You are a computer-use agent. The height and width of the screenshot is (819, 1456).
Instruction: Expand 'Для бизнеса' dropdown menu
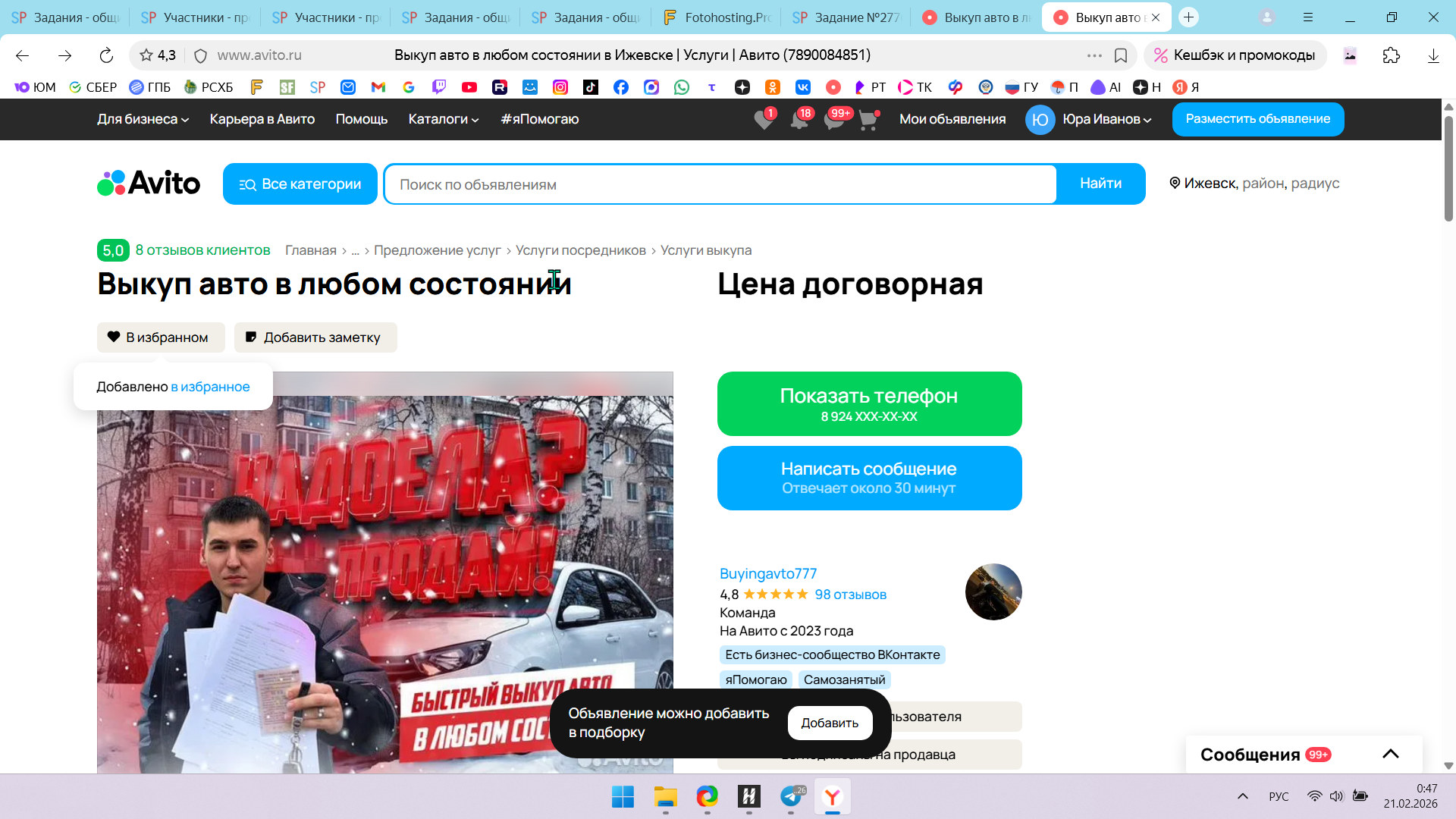[143, 119]
